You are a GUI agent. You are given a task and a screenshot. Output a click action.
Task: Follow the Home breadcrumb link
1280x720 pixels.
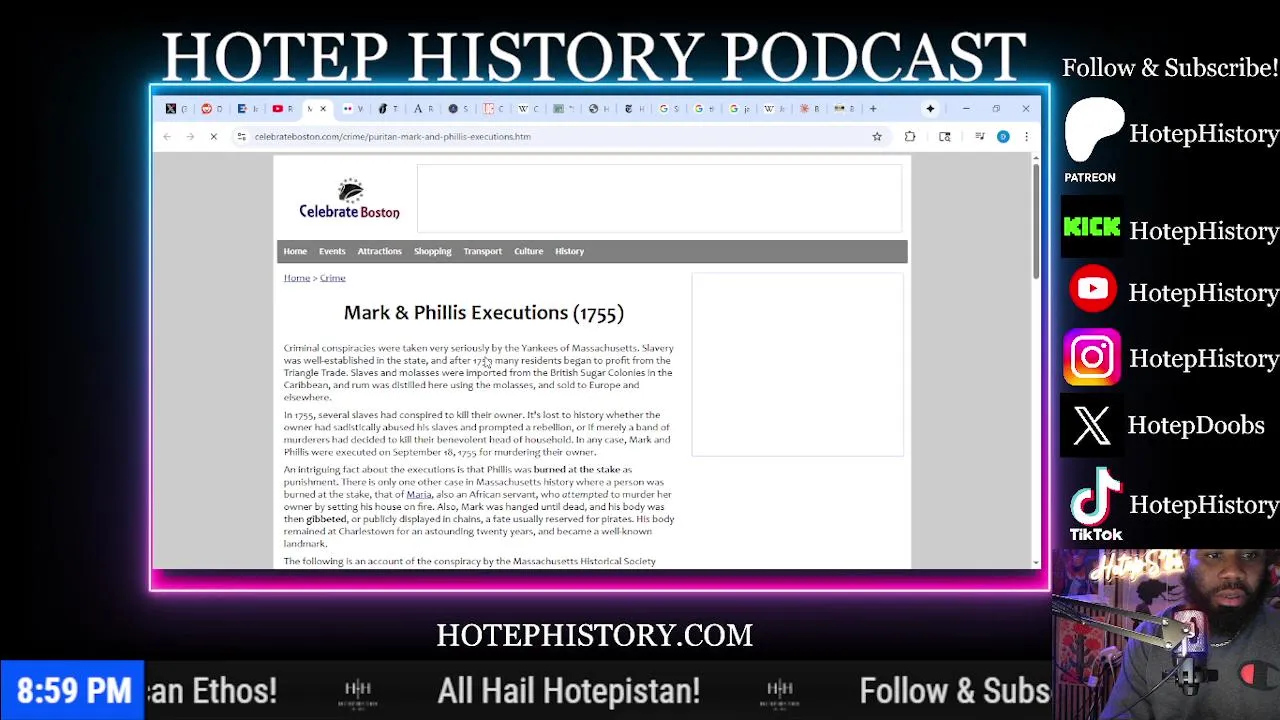click(x=297, y=278)
